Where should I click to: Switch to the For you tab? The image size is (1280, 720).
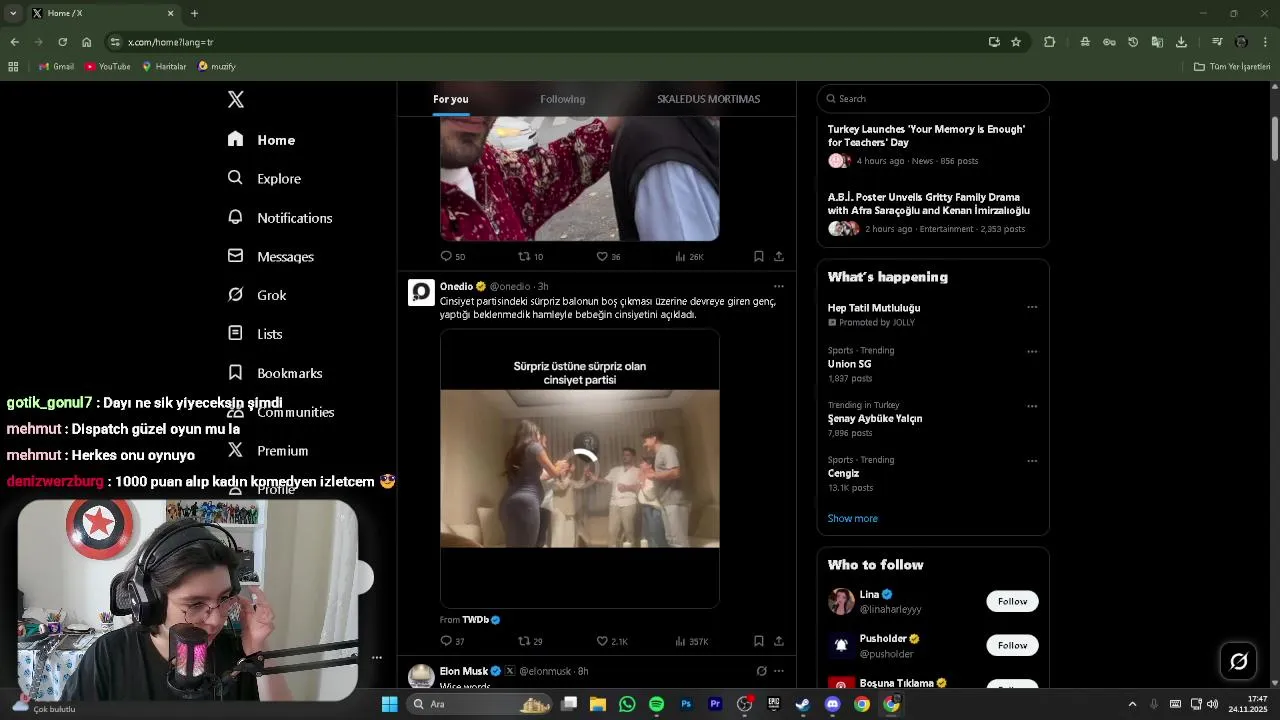coord(450,99)
